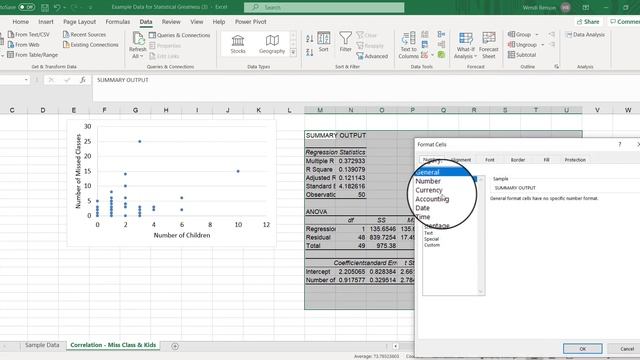This screenshot has width=640, height=360.
Task: Click the Insert Function fx icon
Action: pyautogui.click(x=83, y=80)
